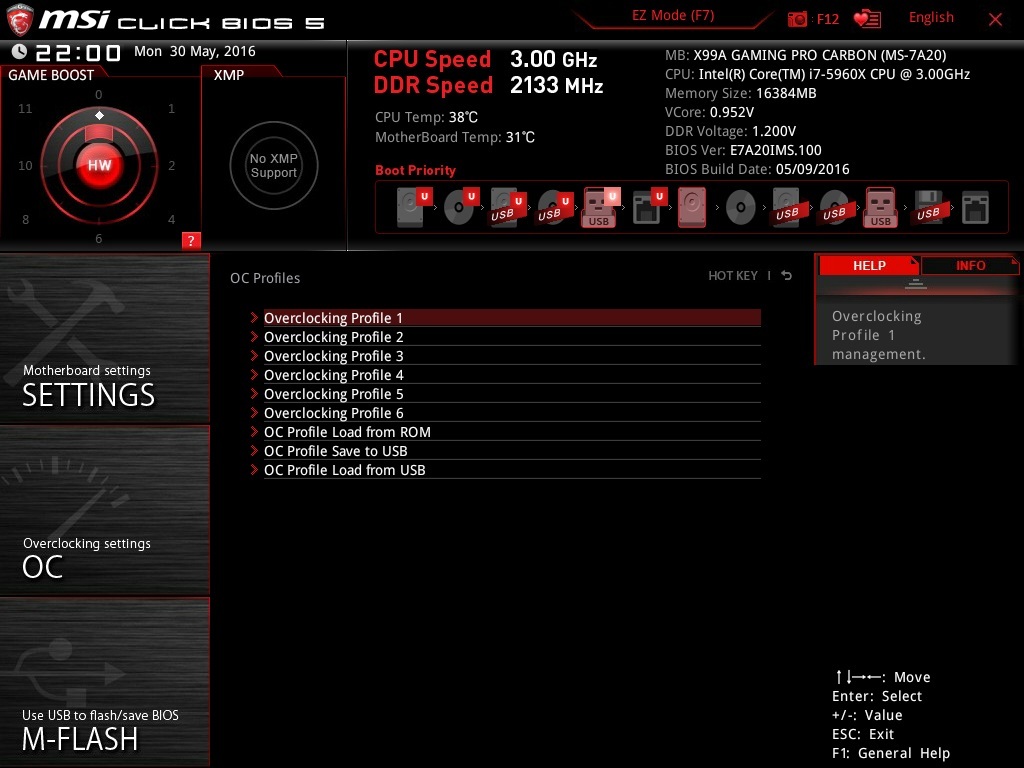Click the screenshot camera F12 icon
Screen dimensions: 1024x768
[x=797, y=19]
